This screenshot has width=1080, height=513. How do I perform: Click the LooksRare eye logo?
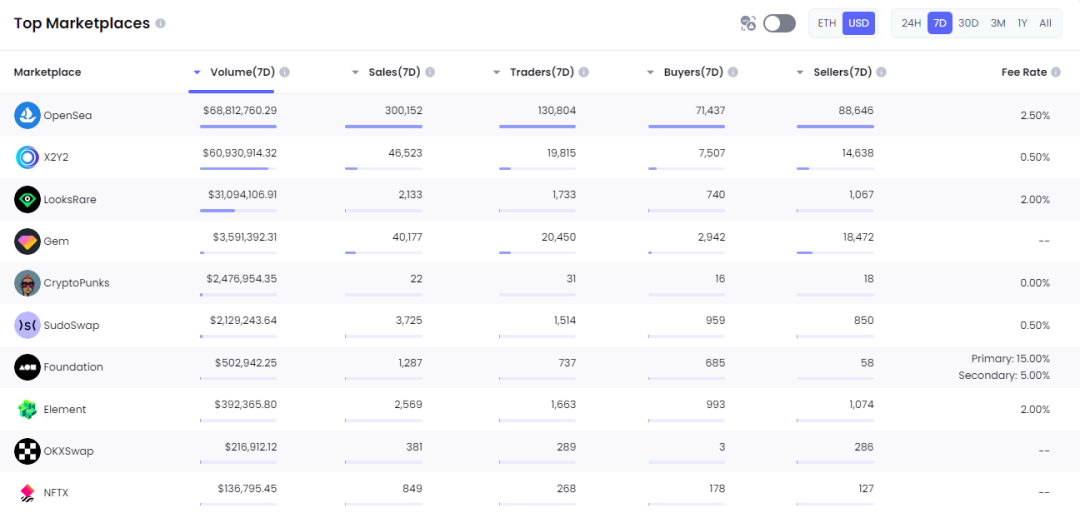pyautogui.click(x=28, y=199)
